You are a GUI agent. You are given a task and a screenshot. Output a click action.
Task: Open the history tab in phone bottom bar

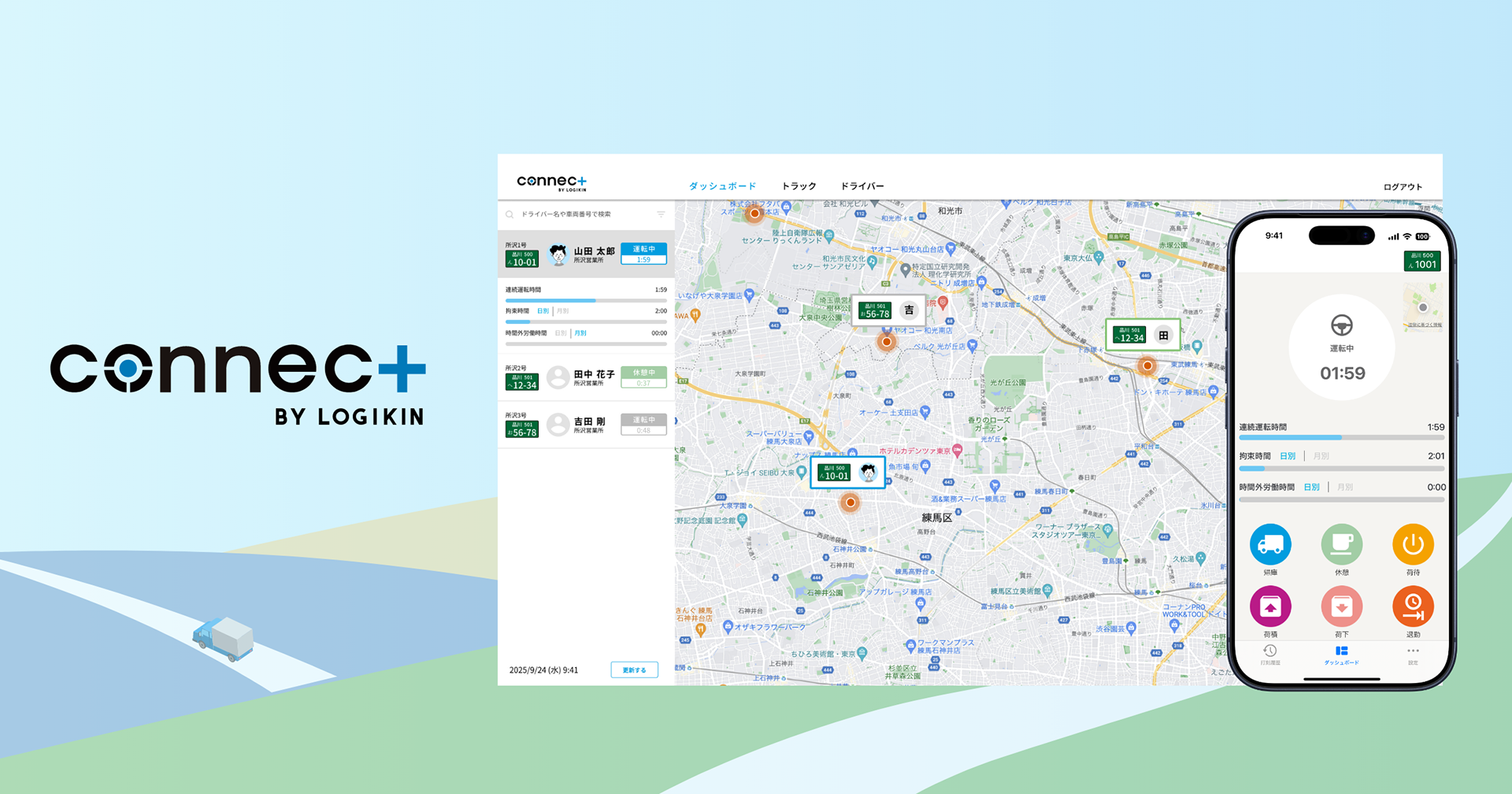pos(1270,655)
